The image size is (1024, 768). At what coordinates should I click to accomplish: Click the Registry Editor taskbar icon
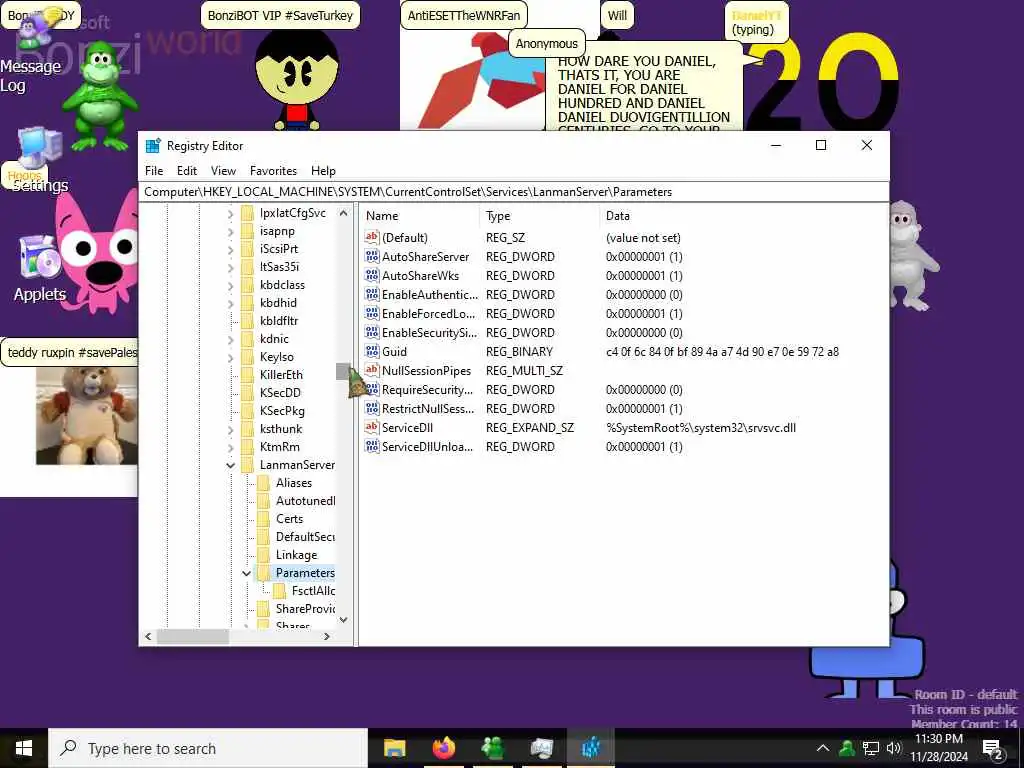coord(591,748)
